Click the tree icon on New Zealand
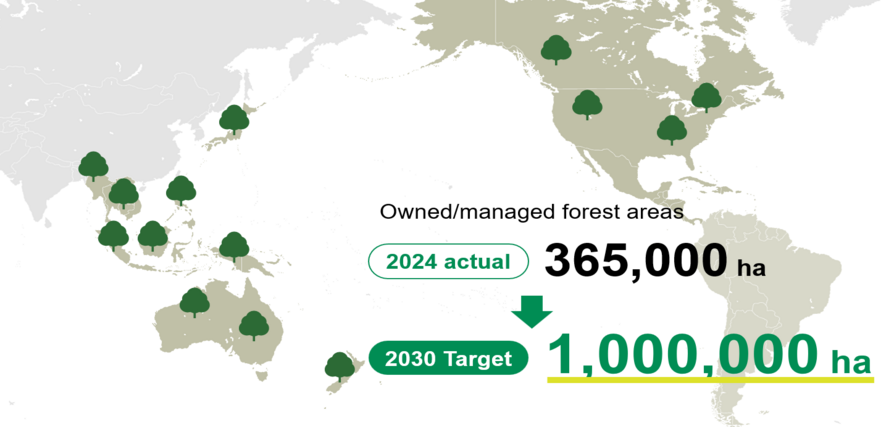The image size is (894, 427). [339, 367]
